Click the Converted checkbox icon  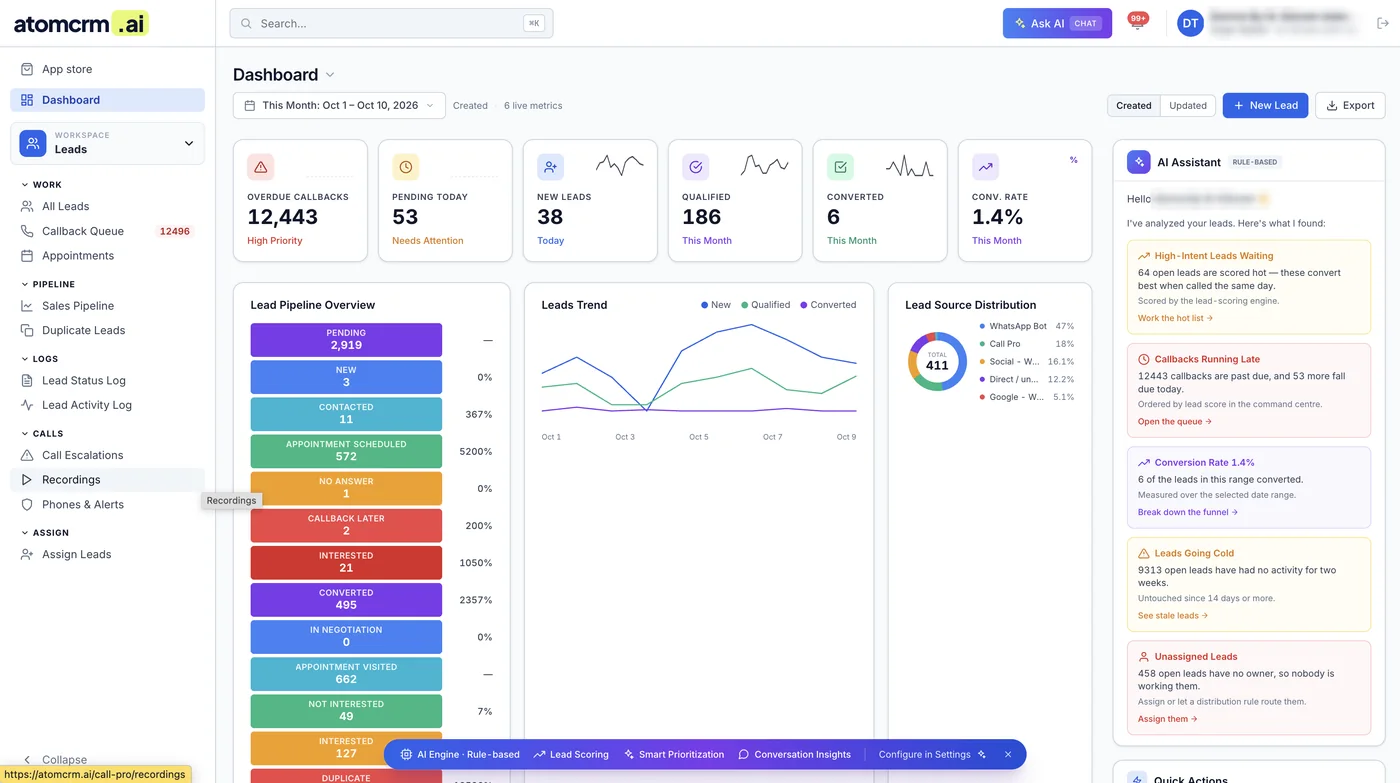840,167
